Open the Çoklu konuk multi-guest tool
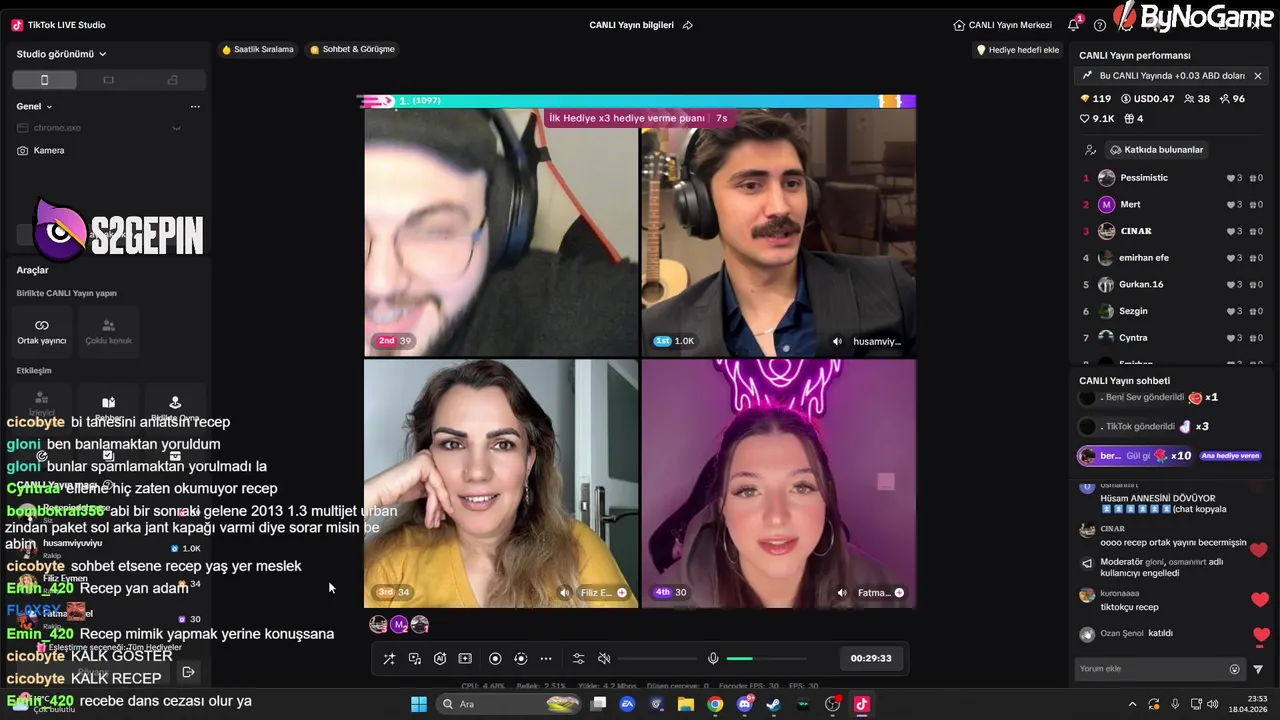 pyautogui.click(x=108, y=330)
